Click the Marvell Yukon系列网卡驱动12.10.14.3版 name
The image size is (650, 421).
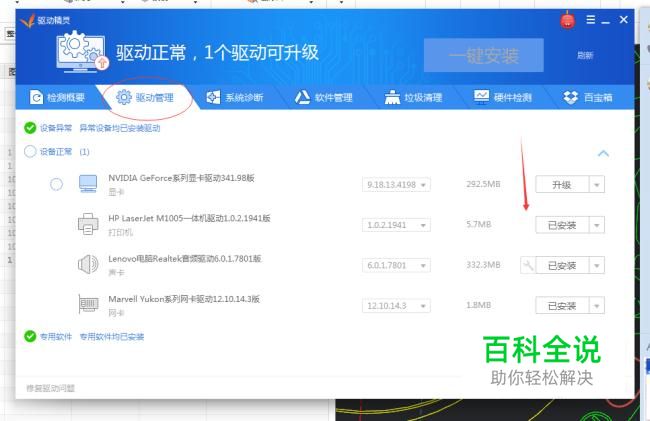(x=184, y=299)
